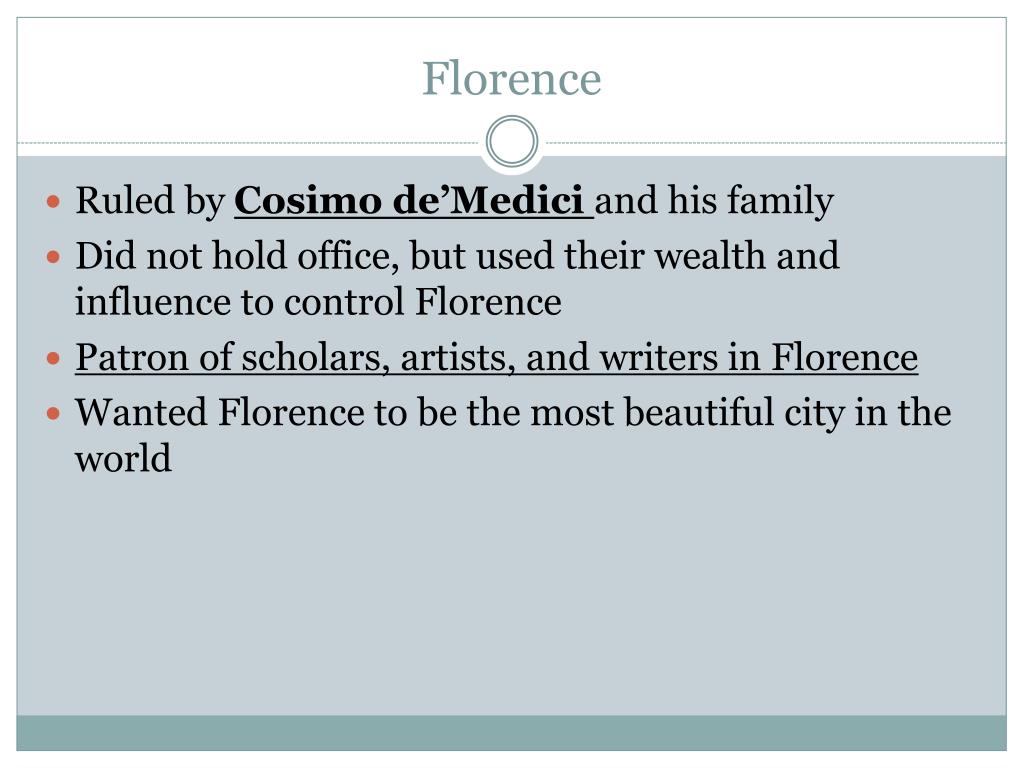1024x768 pixels.
Task: Click the empty gray area below the bullets
Action: [511, 594]
